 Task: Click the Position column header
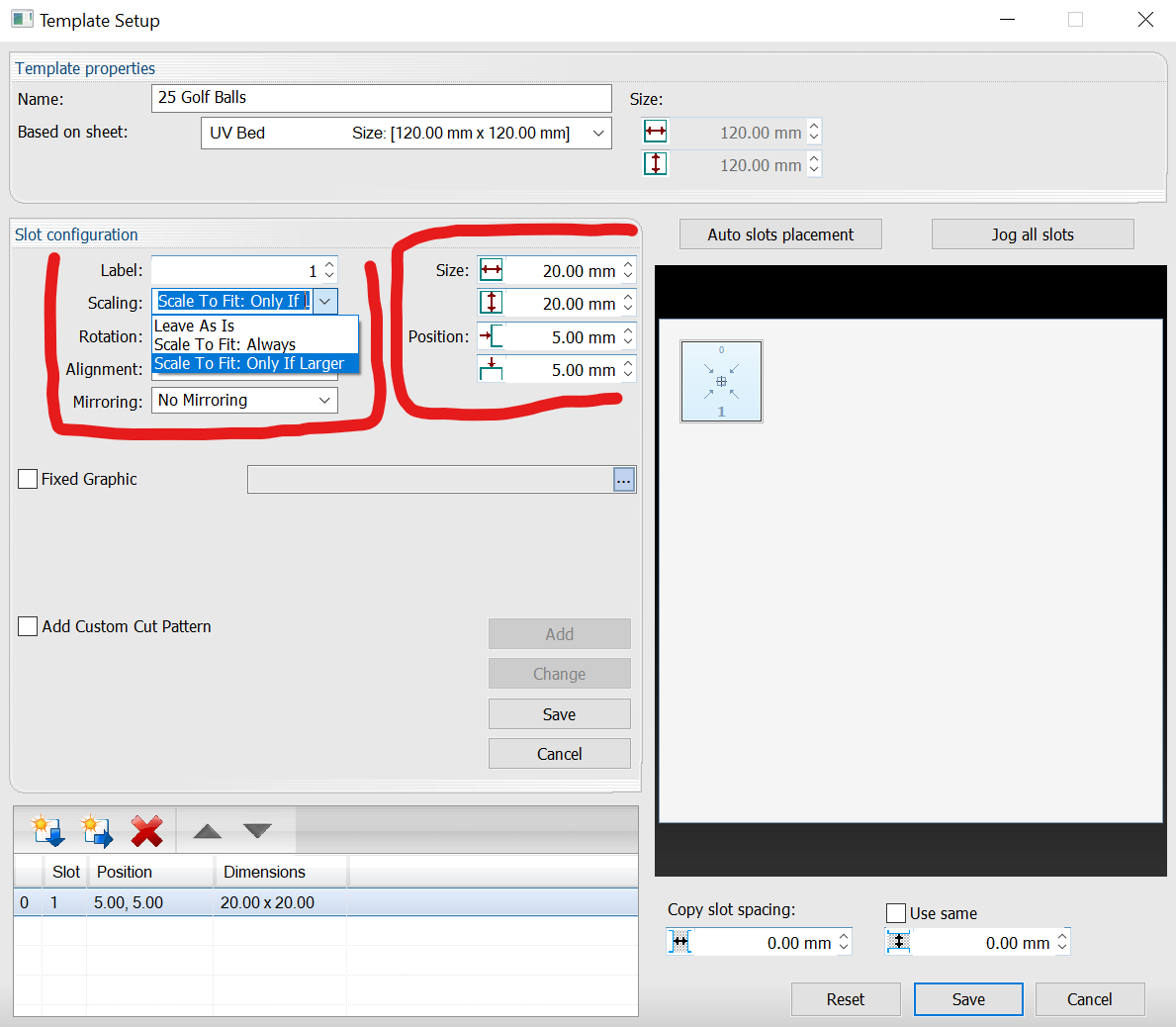point(151,872)
